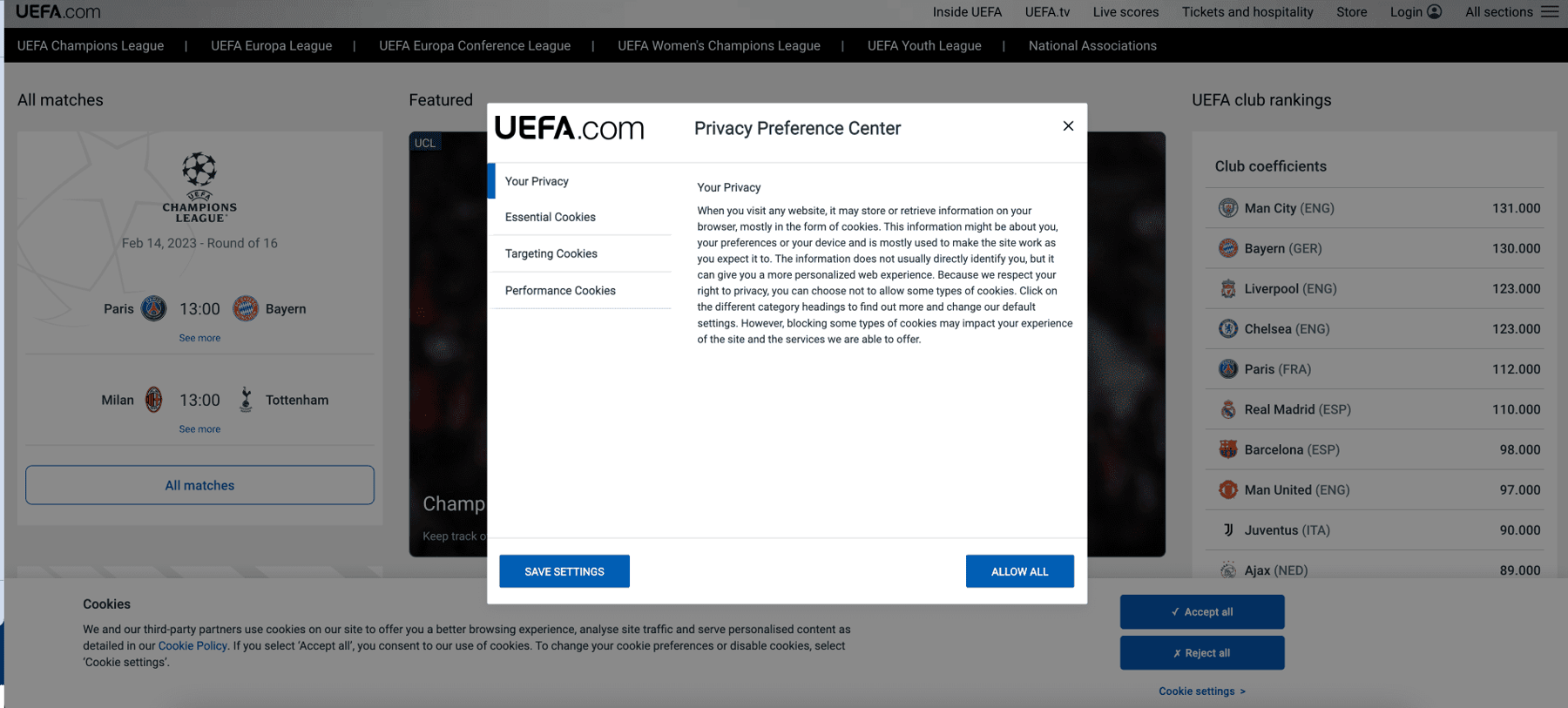Open the Targeting Cookies section

coord(551,253)
